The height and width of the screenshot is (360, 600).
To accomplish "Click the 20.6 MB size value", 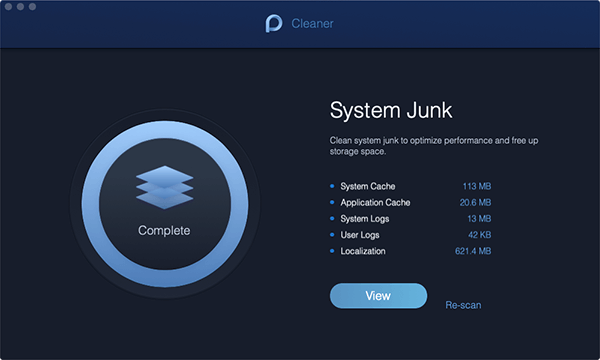I will [x=475, y=202].
